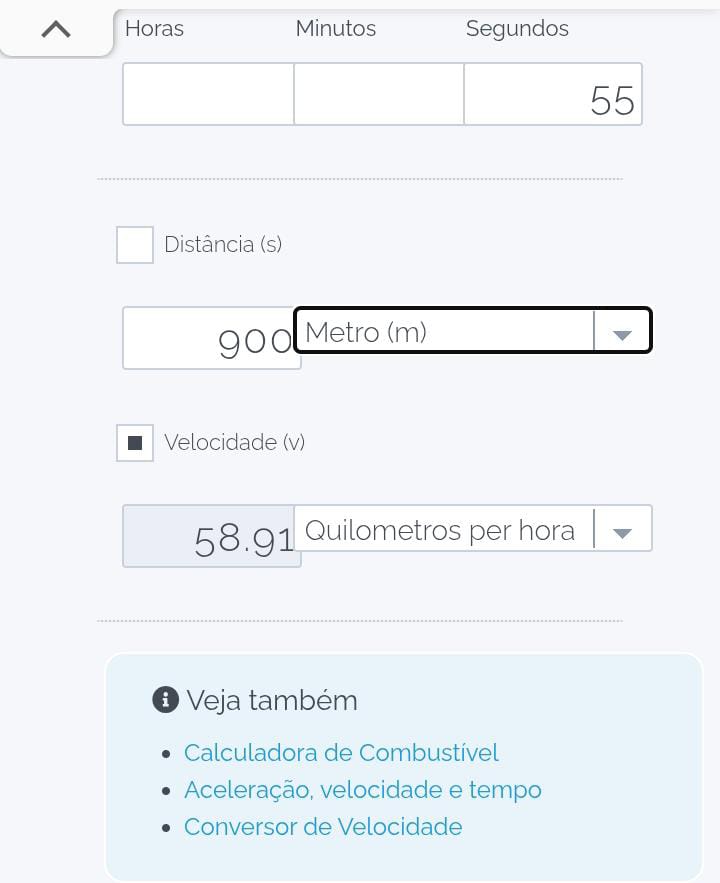Select the Segundos field showing 55
The image size is (720, 883).
tap(552, 95)
